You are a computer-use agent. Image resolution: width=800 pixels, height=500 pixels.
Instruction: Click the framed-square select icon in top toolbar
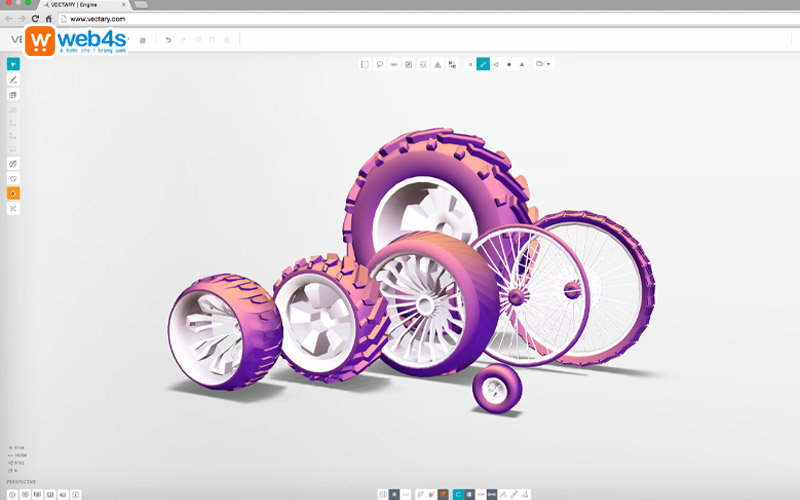tap(409, 64)
